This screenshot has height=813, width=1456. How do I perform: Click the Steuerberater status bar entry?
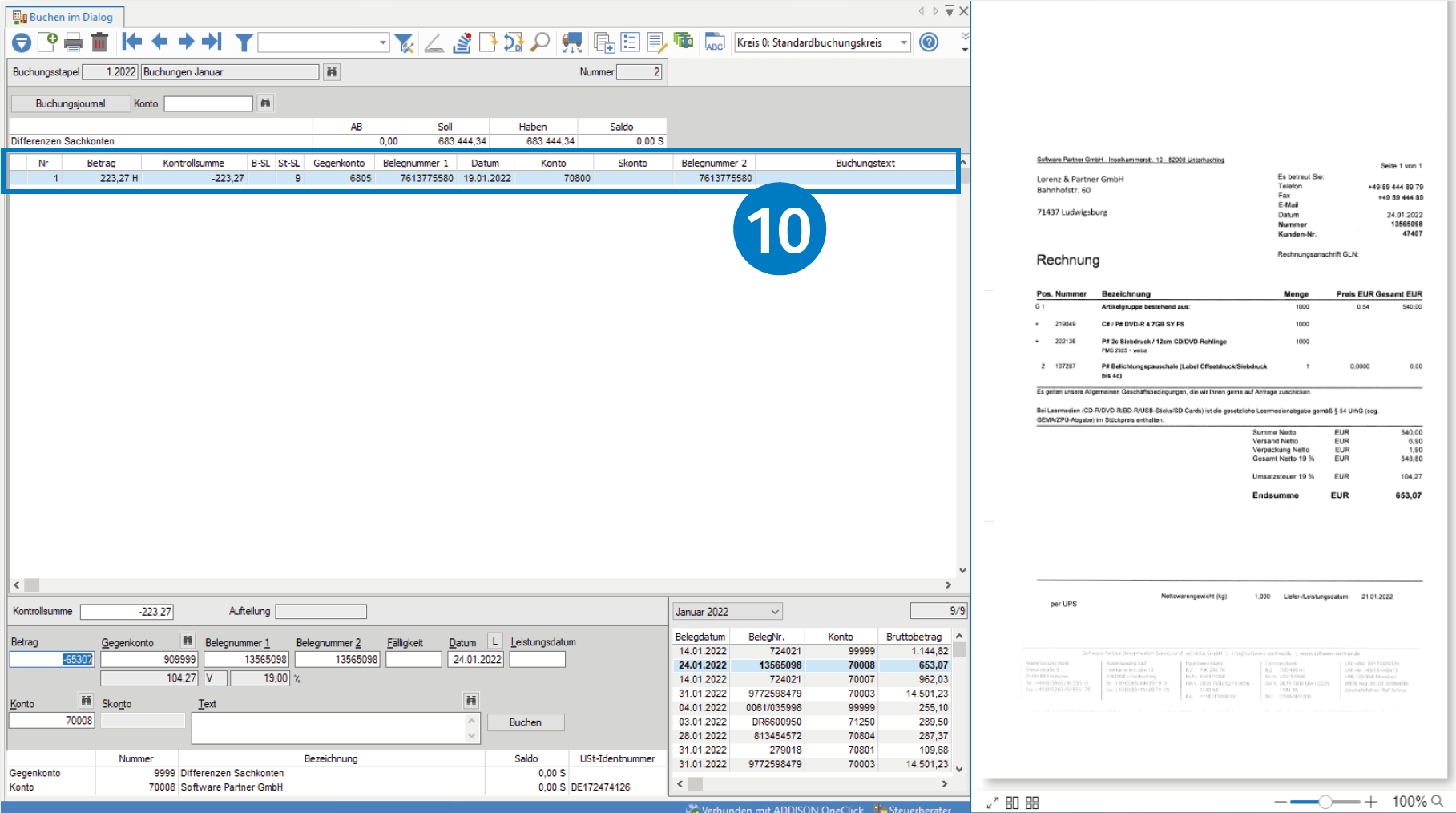(913, 809)
